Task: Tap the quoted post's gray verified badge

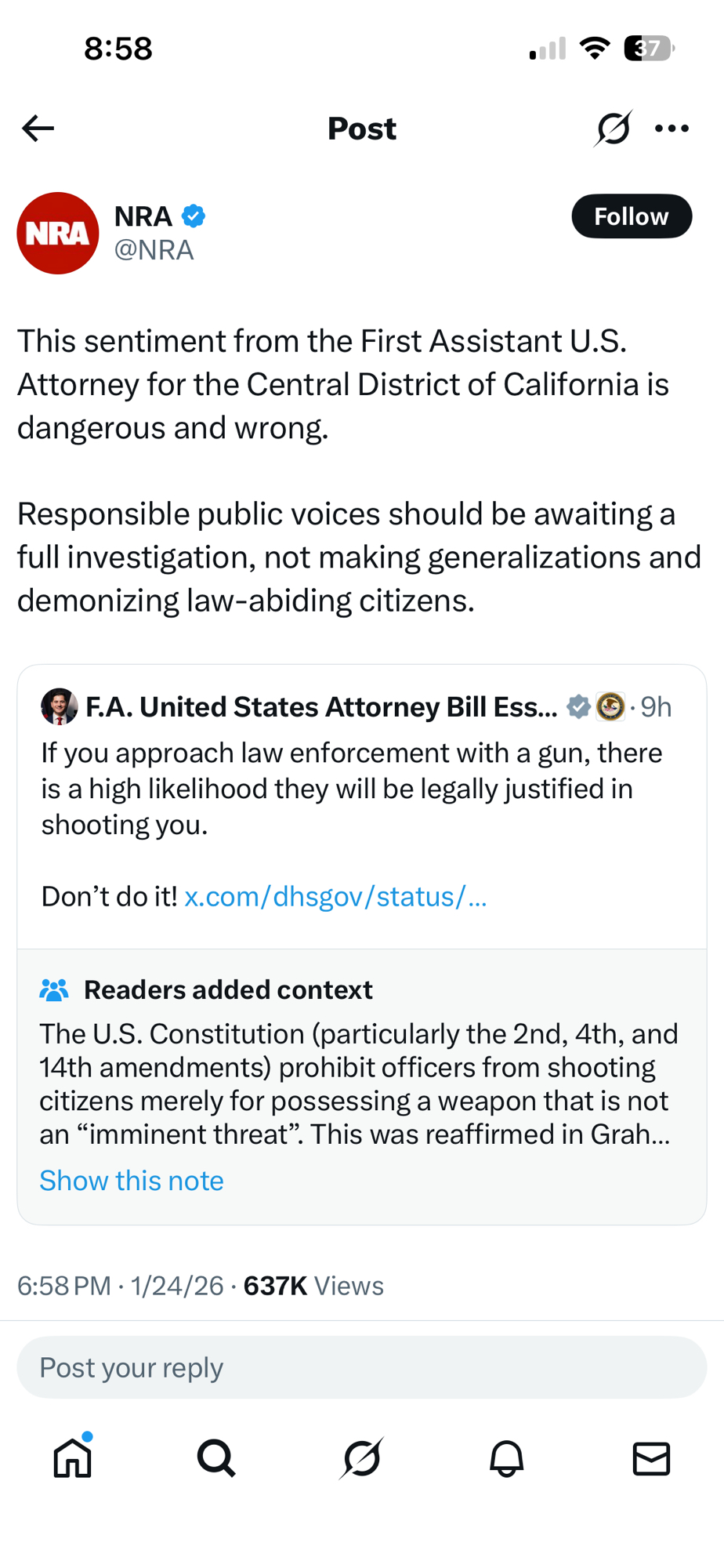Action: tap(578, 707)
